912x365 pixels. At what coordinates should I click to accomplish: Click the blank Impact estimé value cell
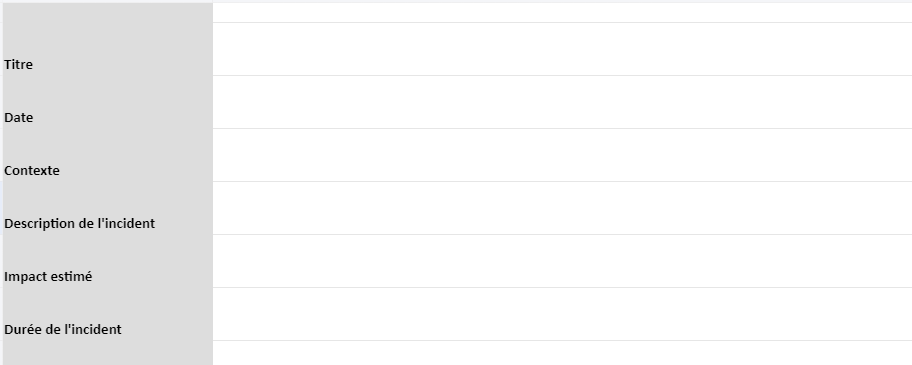pos(562,261)
